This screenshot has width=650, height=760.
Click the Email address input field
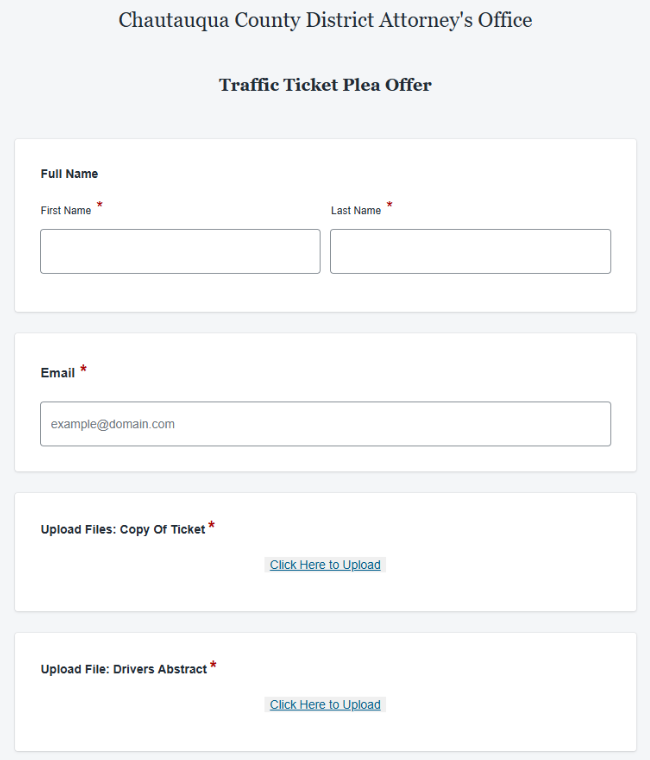point(325,424)
